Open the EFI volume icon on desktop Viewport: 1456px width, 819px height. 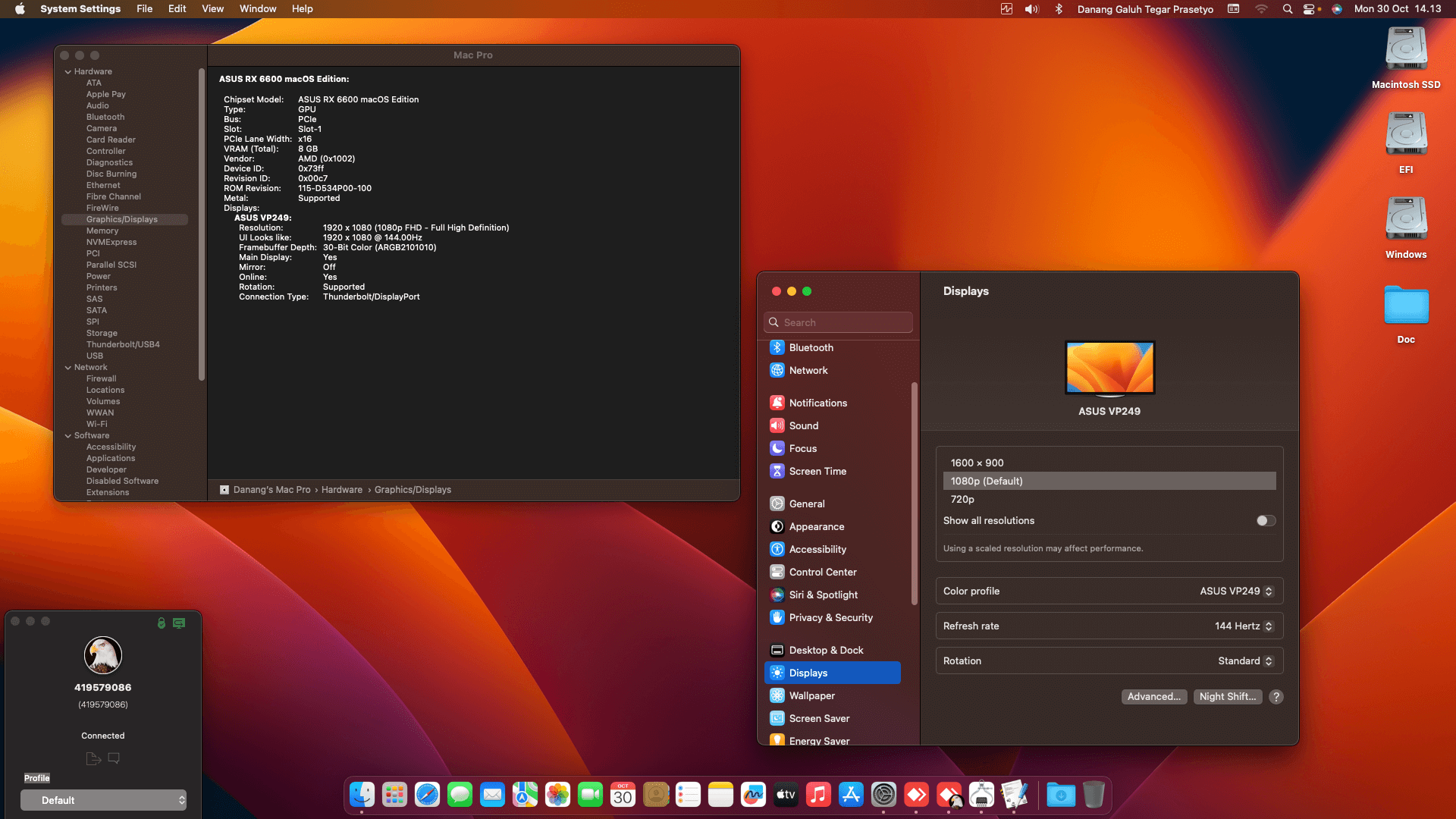point(1406,133)
